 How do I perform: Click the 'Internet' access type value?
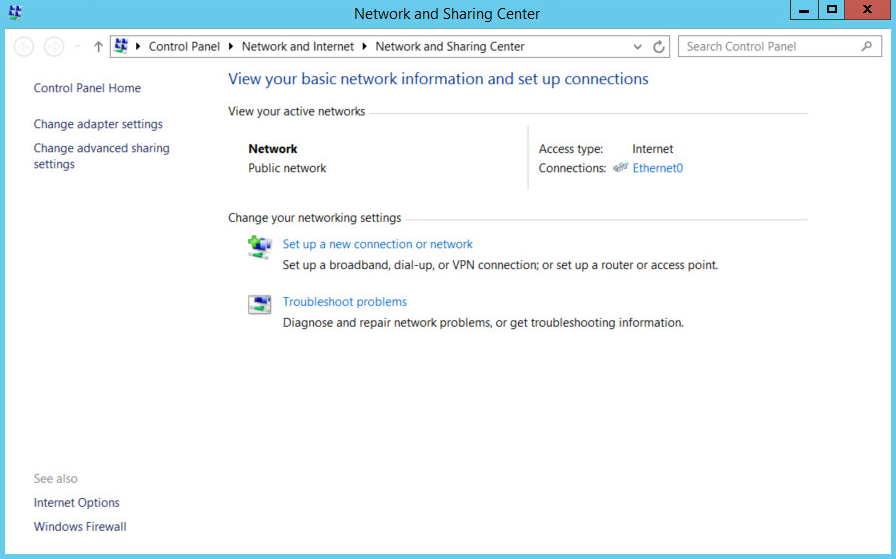(x=653, y=149)
